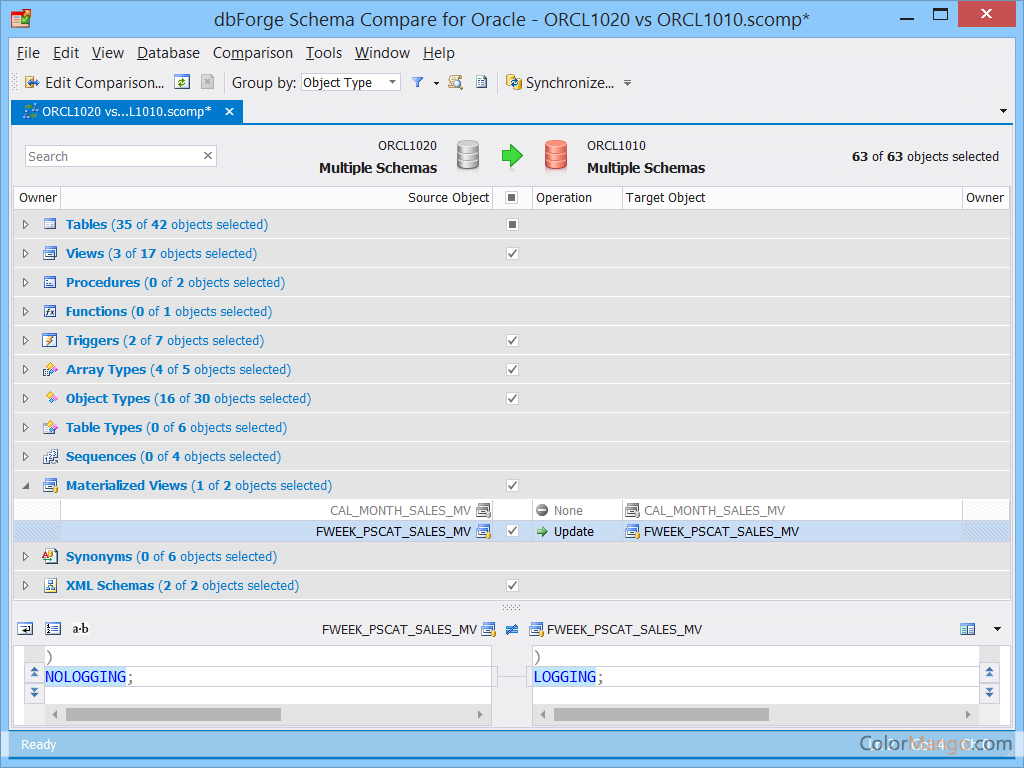Image resolution: width=1024 pixels, height=768 pixels.
Task: Click the Tables group icon
Action: [x=50, y=225]
